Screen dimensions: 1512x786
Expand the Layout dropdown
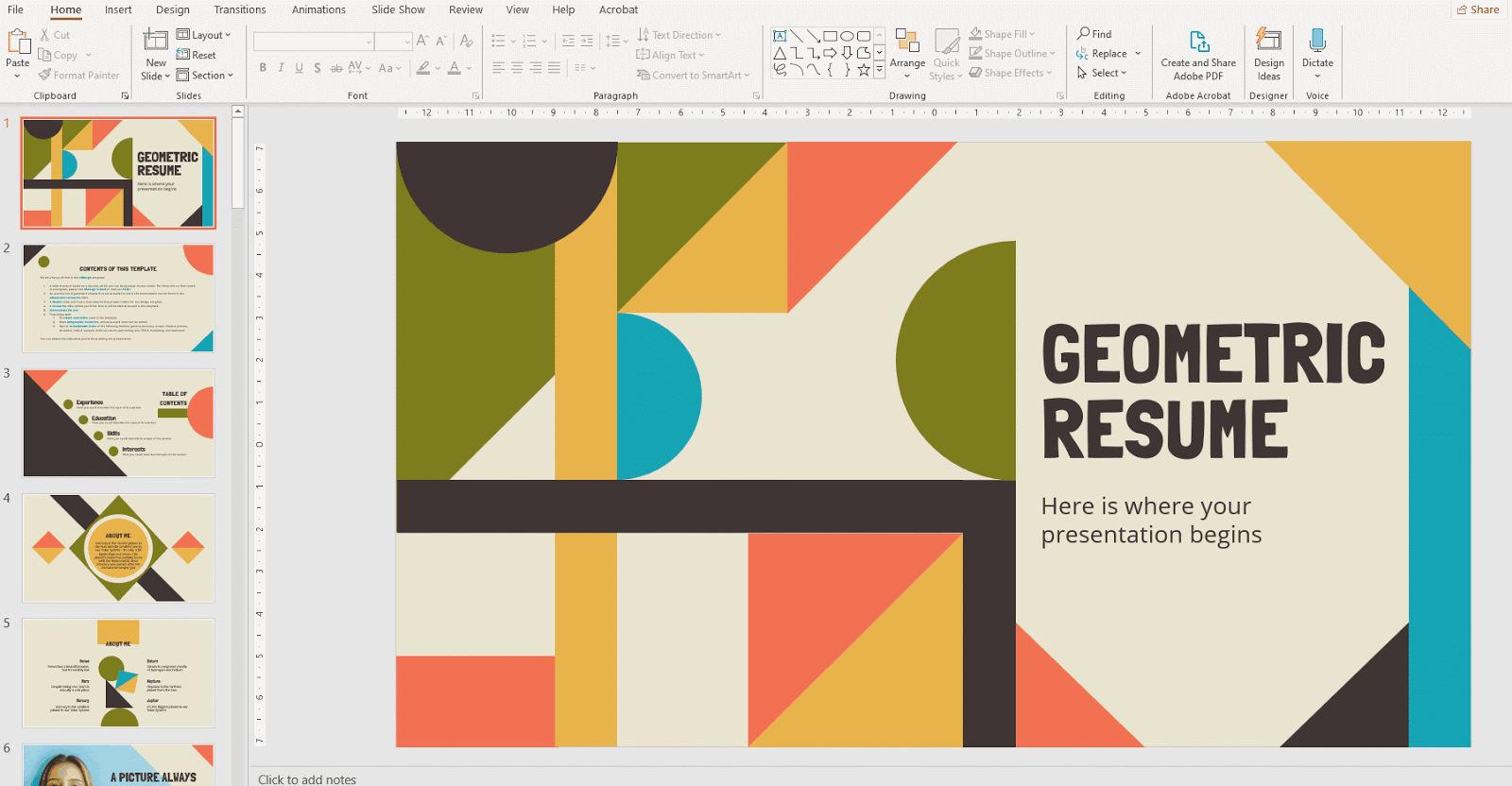tap(204, 35)
